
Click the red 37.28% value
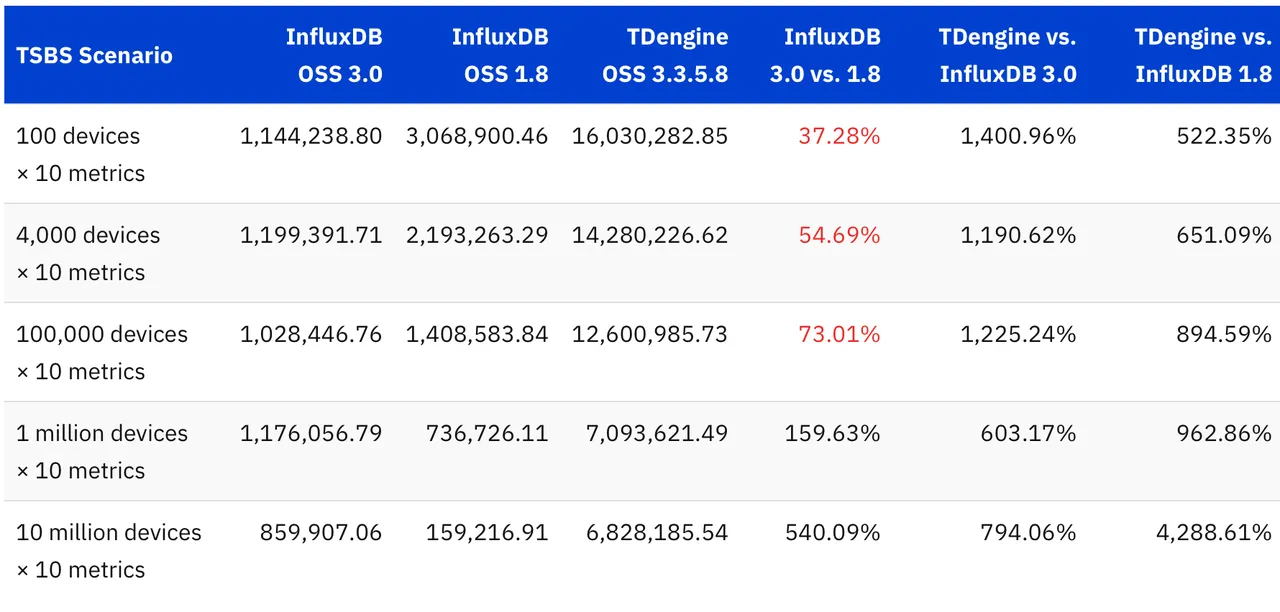839,136
